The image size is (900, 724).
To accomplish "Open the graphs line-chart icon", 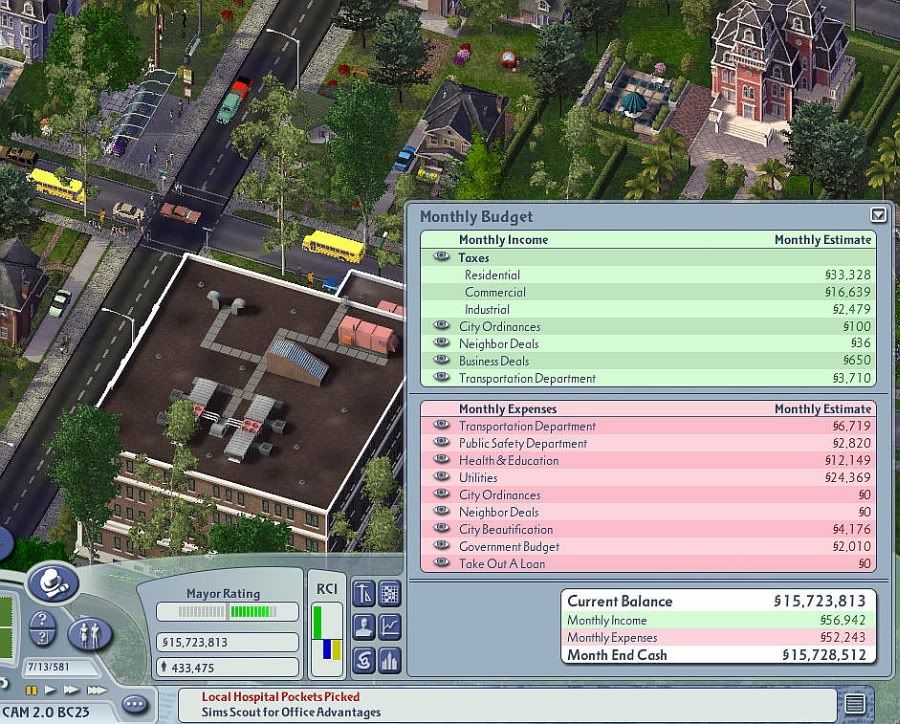I will 390,626.
